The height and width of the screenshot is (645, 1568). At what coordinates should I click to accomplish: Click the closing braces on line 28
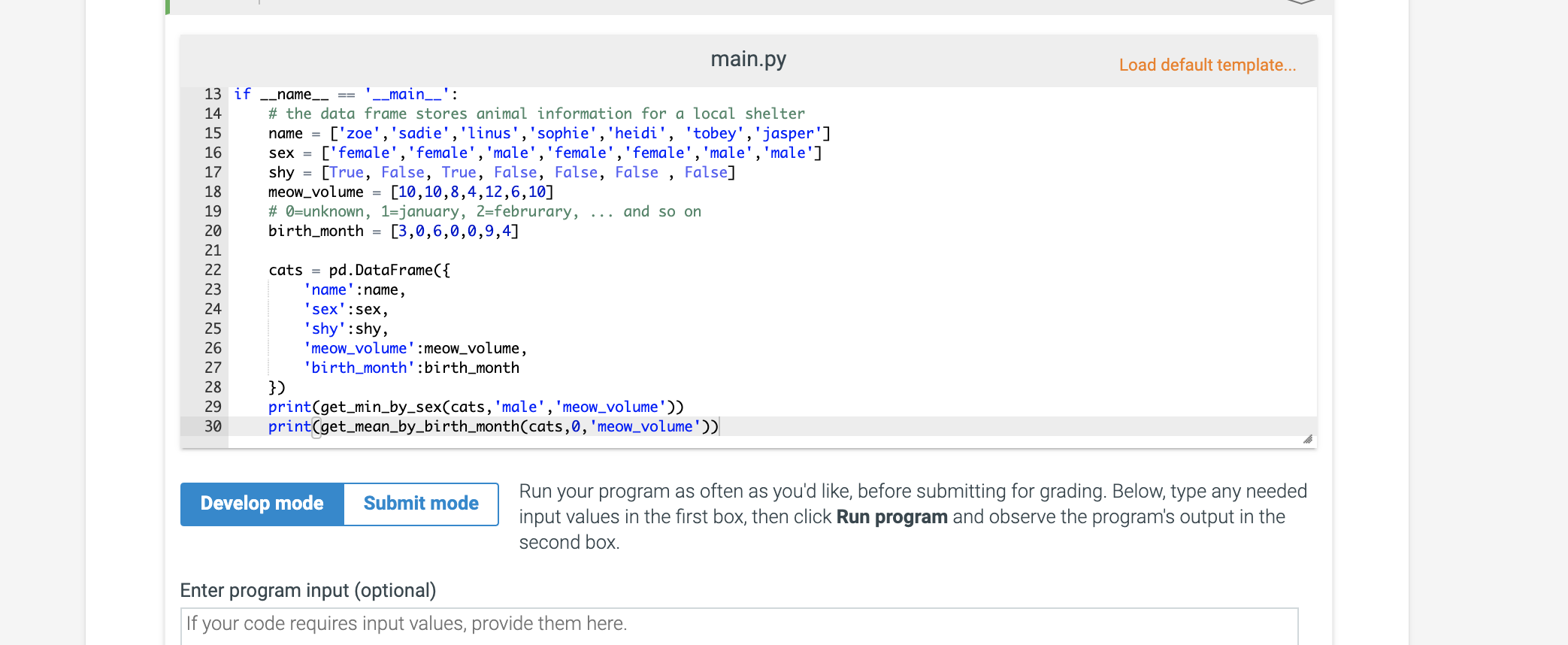[x=277, y=387]
